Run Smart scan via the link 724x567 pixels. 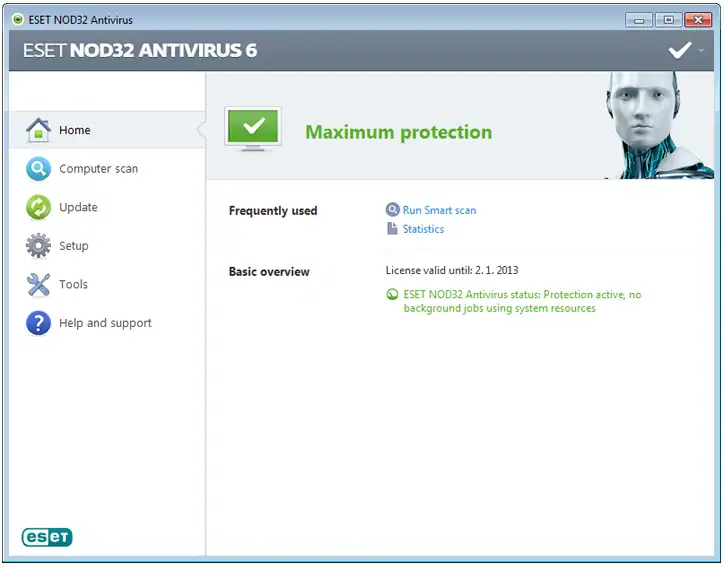(x=439, y=210)
